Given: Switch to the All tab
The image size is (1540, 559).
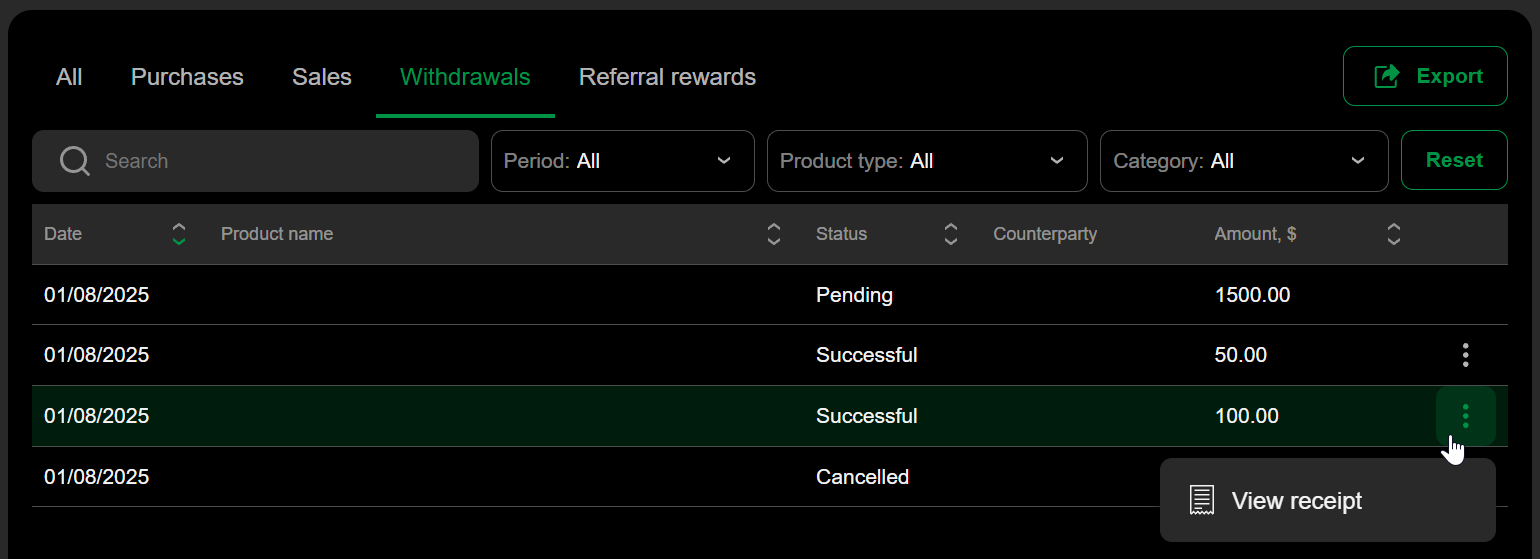Looking at the screenshot, I should 69,77.
